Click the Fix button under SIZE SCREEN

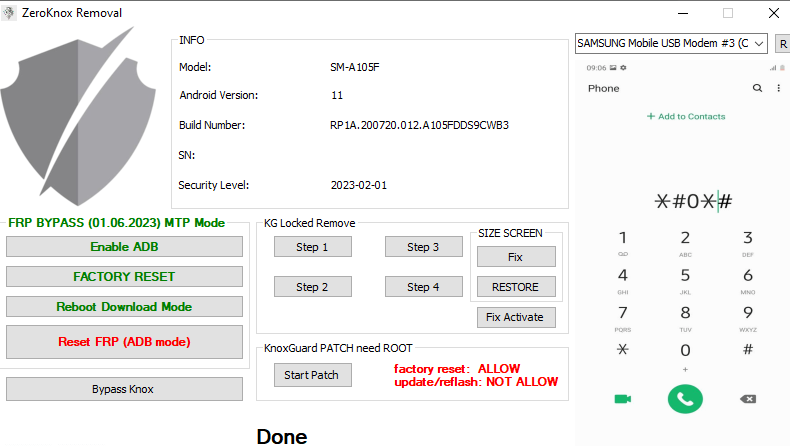(516, 257)
